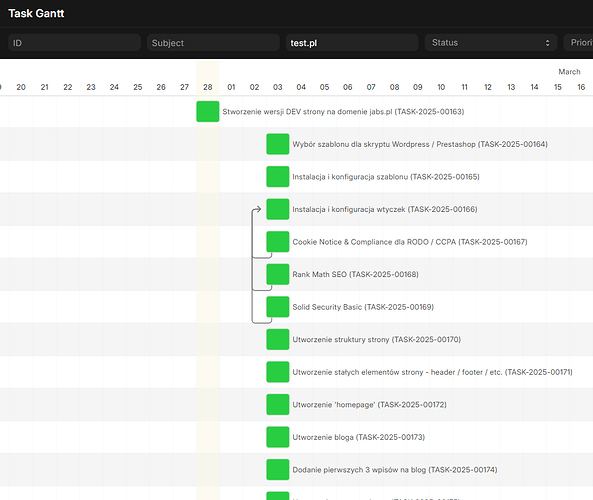Viewport: 593px width, 500px height.
Task: Click the Status dropdown up-down arrows
Action: tap(547, 43)
